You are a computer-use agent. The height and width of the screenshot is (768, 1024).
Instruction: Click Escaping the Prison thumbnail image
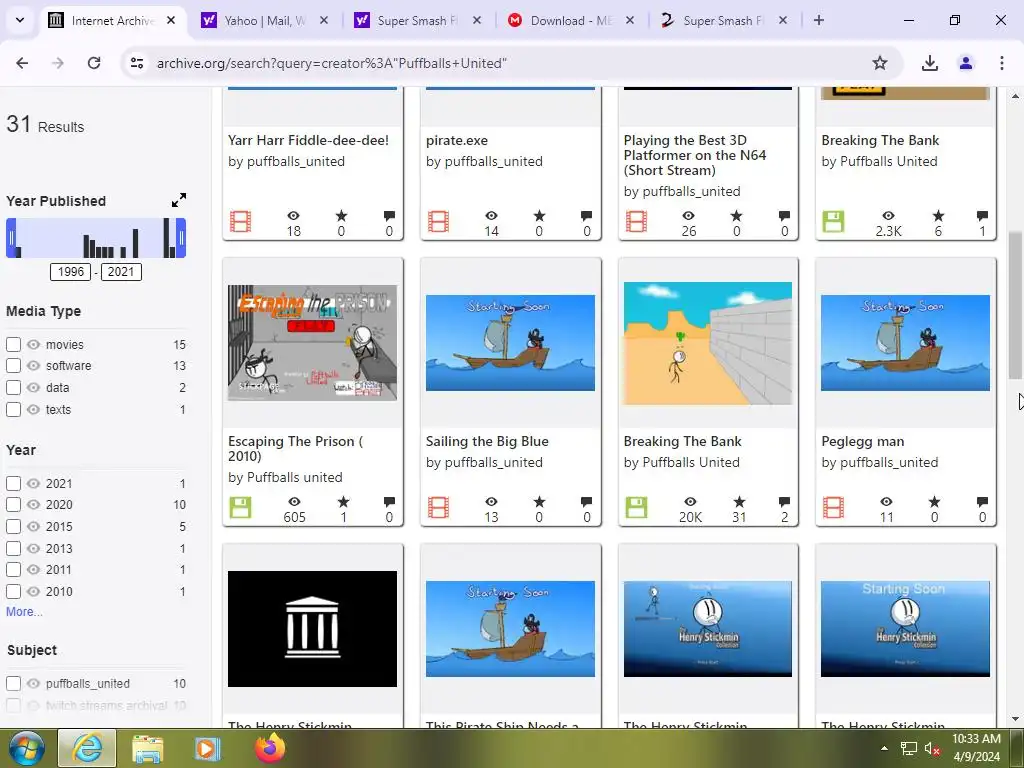[312, 343]
